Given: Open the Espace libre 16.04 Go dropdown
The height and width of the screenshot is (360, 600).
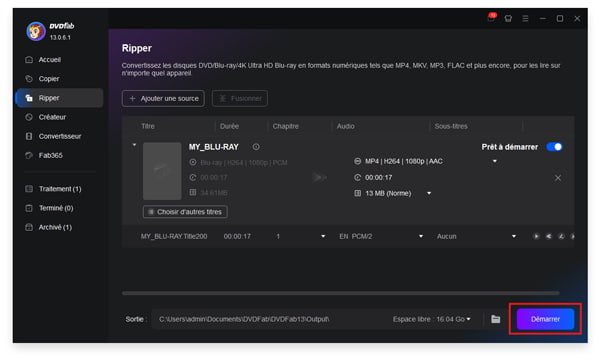Looking at the screenshot, I should (x=432, y=319).
